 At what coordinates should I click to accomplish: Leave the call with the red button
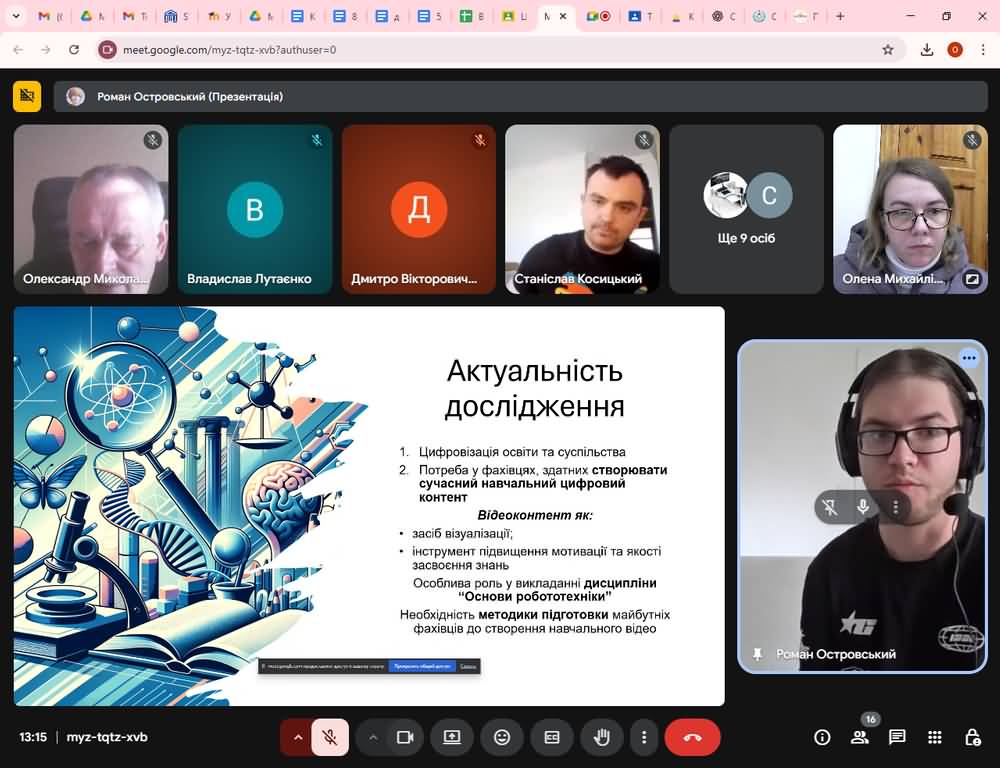[692, 737]
